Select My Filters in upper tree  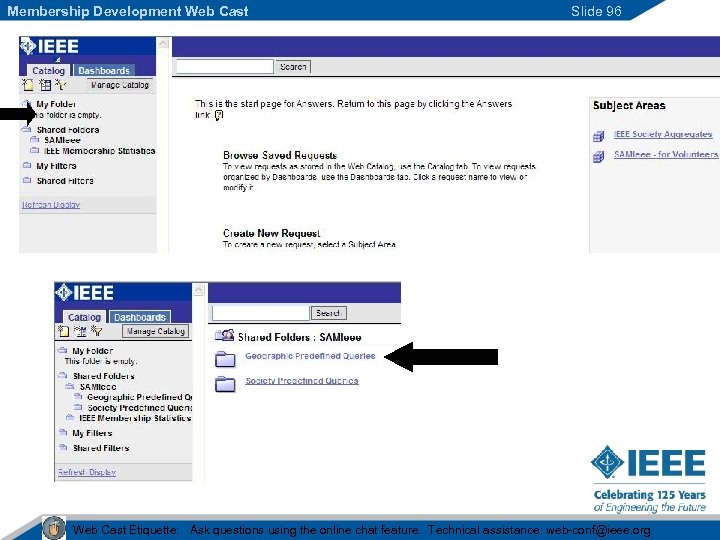pyautogui.click(x=56, y=166)
